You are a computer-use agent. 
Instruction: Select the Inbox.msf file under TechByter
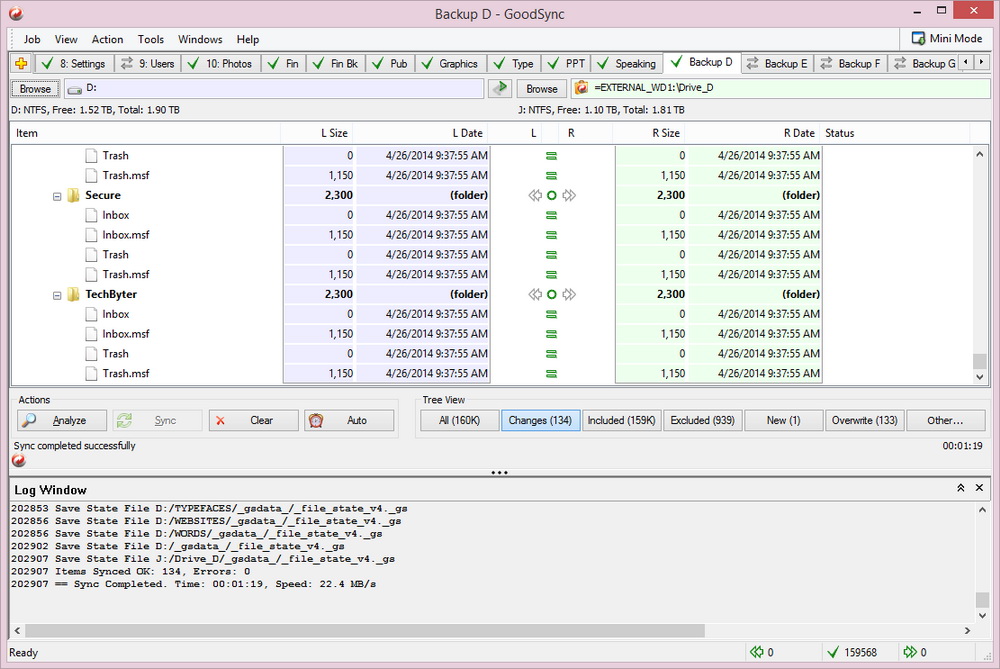click(x=126, y=334)
